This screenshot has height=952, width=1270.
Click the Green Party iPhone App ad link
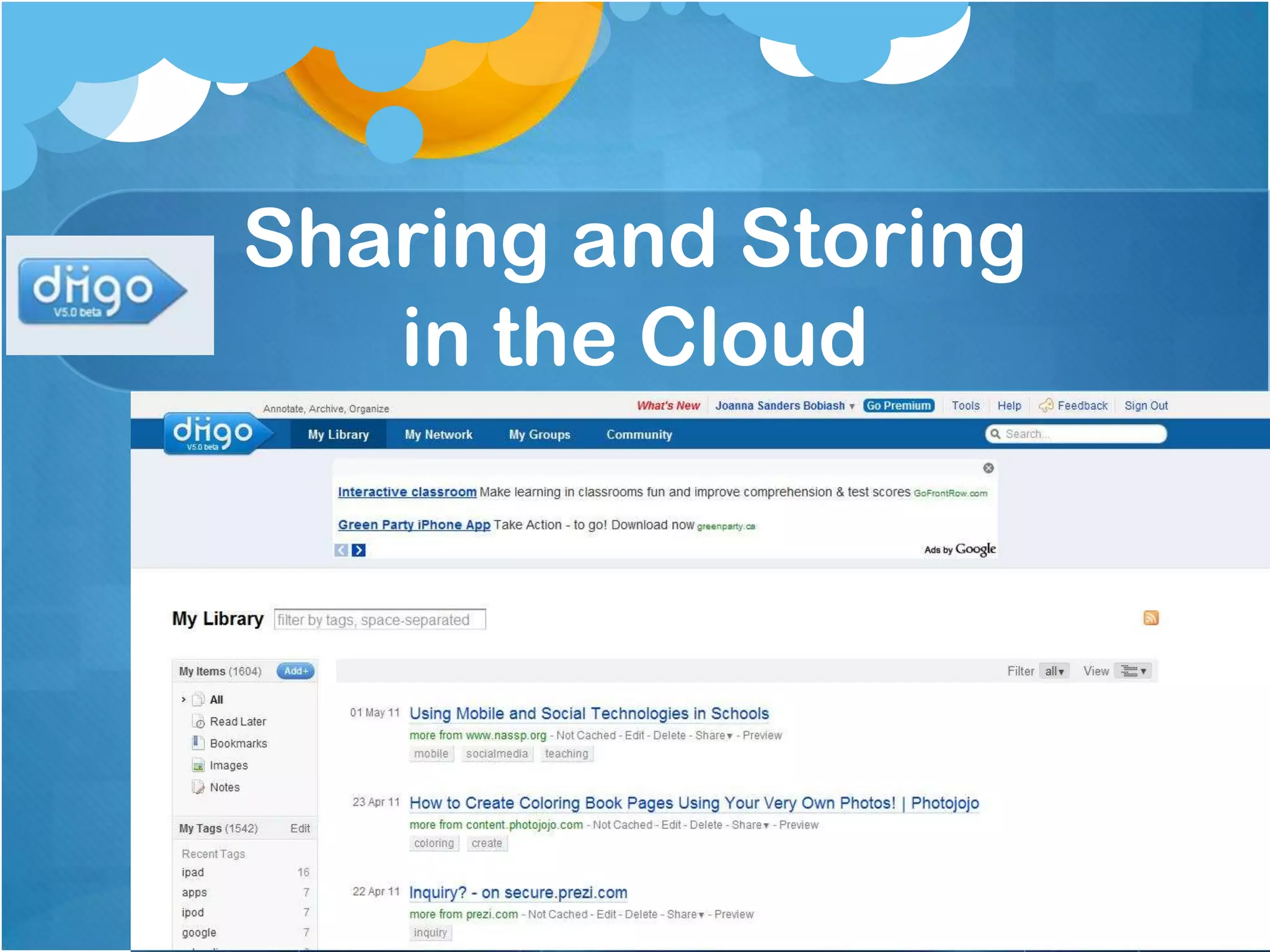point(414,524)
